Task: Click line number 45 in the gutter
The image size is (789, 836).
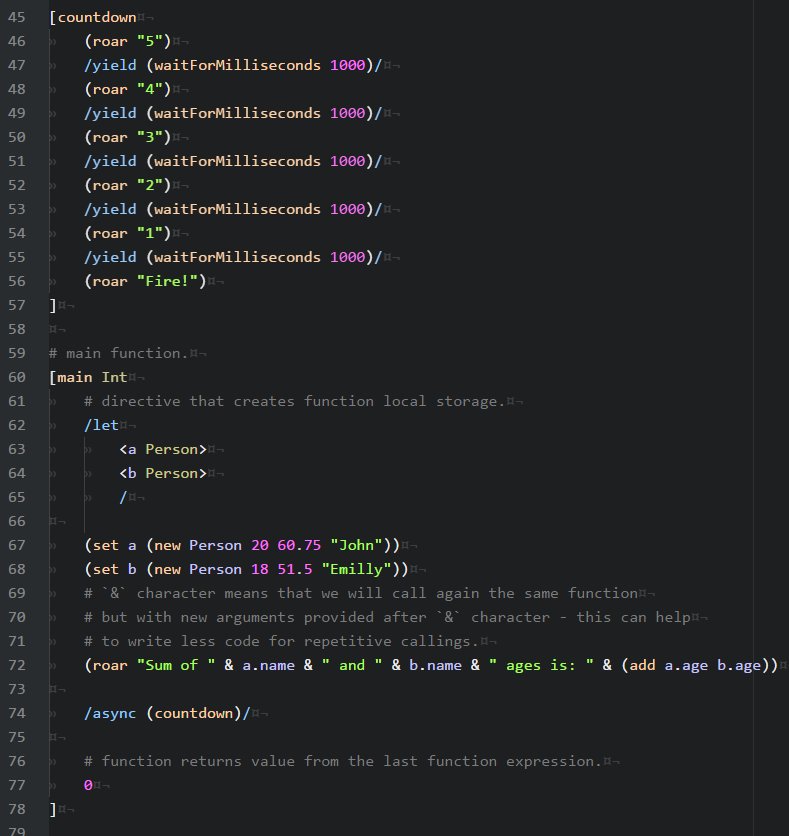Action: click(x=17, y=17)
